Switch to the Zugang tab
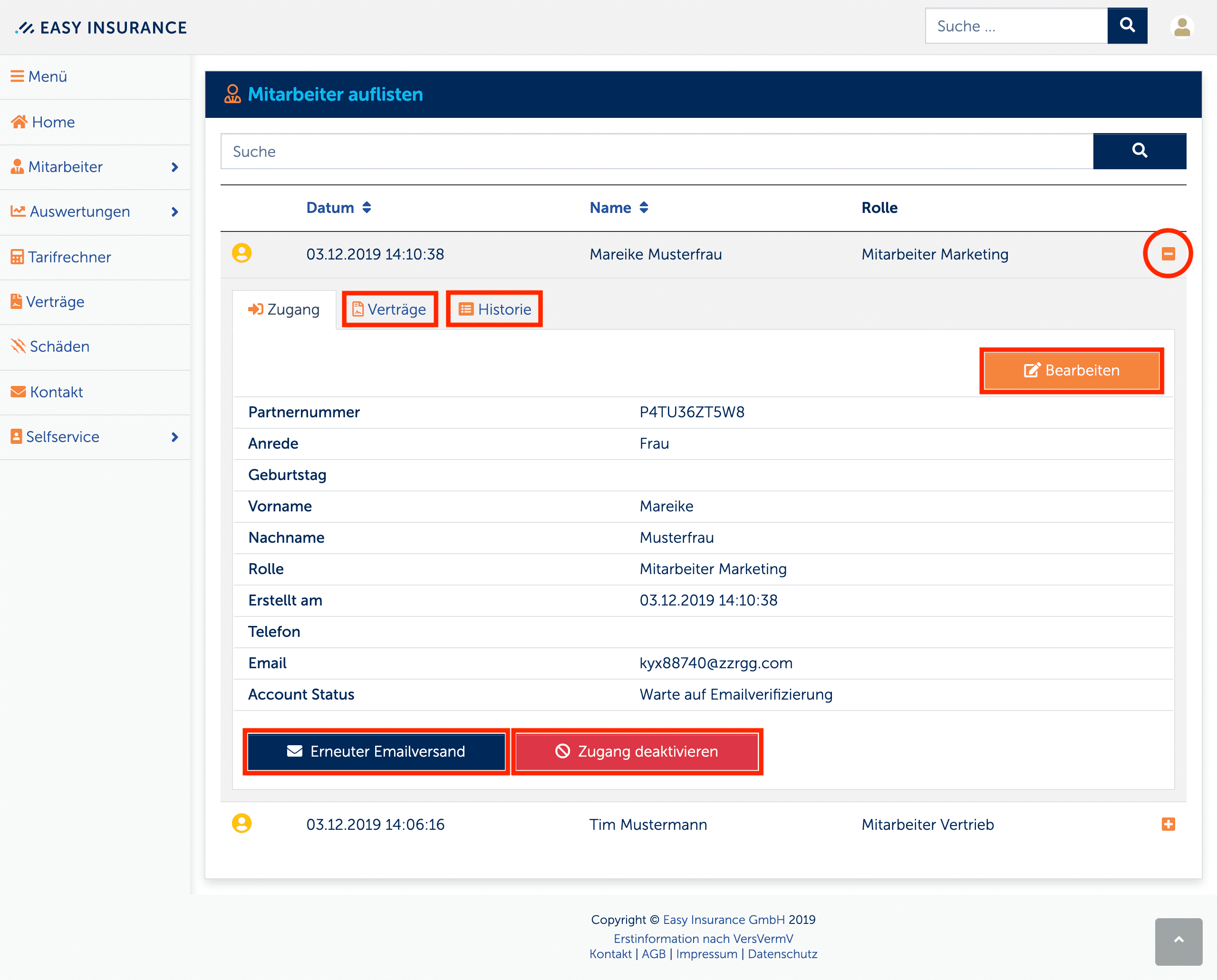Viewport: 1217px width, 980px height. pyautogui.click(x=284, y=309)
